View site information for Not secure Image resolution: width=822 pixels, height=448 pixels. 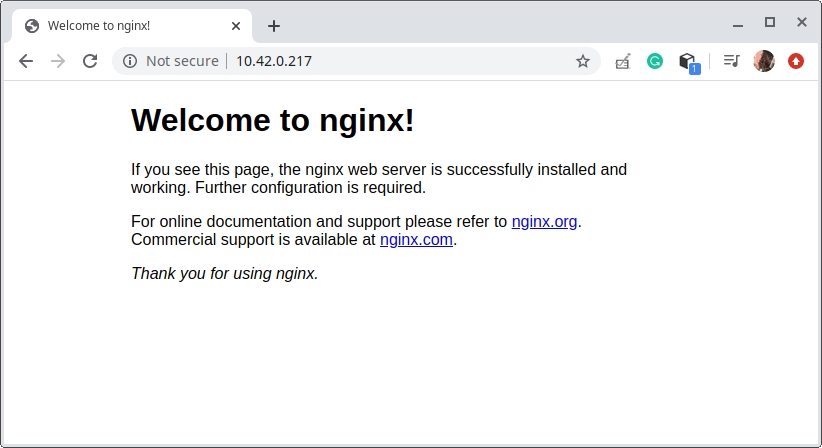click(x=129, y=61)
